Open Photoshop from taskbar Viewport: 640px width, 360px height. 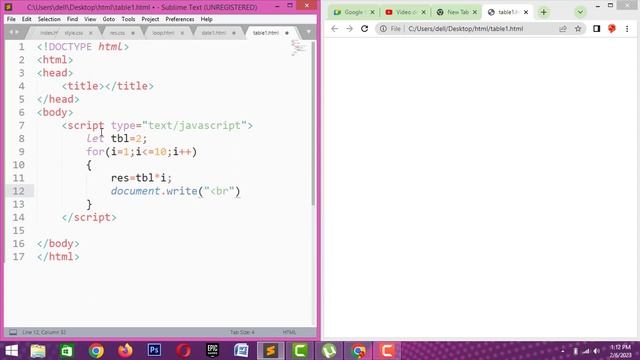point(154,351)
